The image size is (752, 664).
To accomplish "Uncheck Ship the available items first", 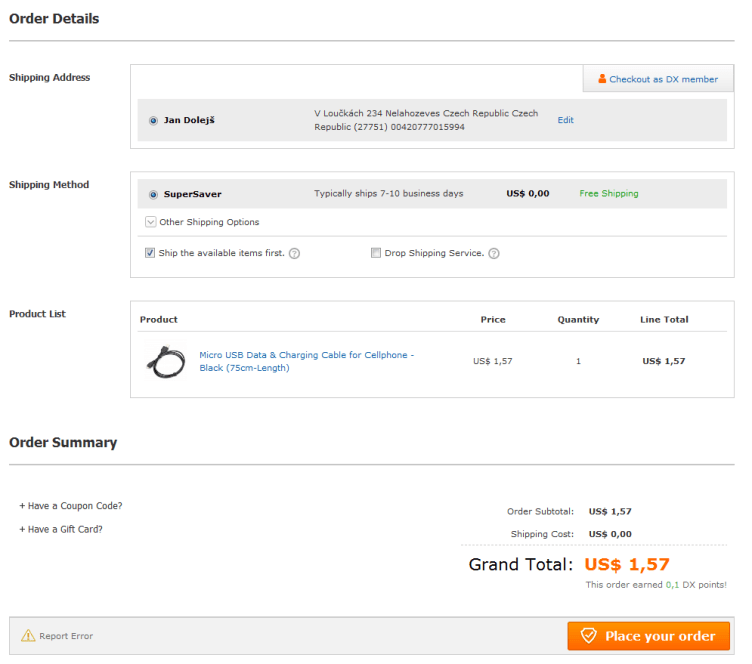I will tap(150, 253).
